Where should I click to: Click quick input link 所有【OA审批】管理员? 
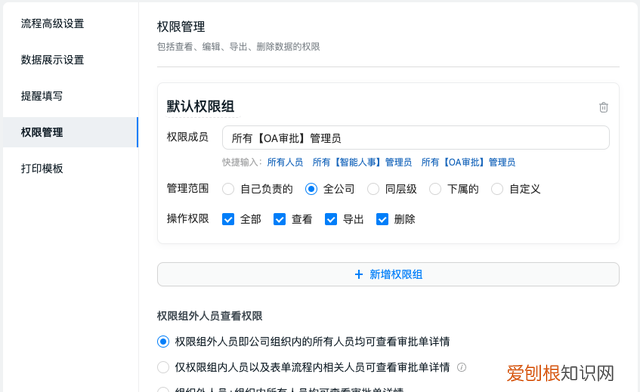468,163
